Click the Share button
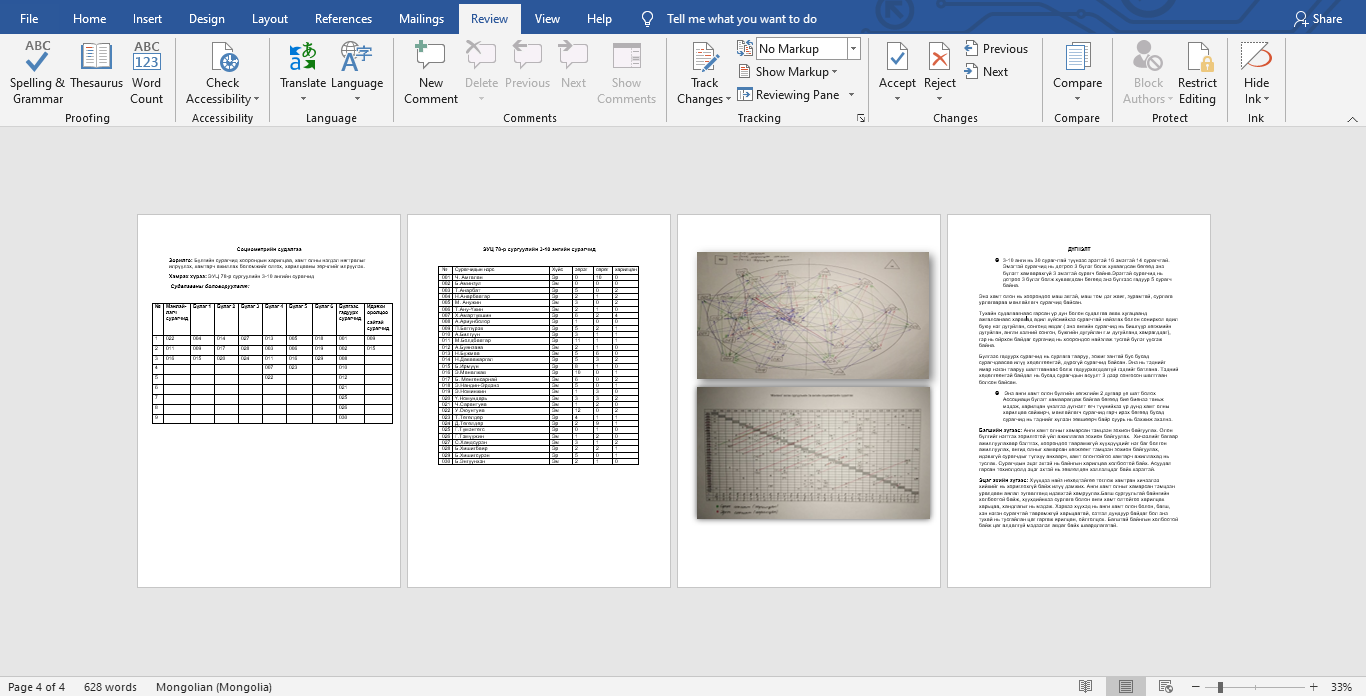The height and width of the screenshot is (696, 1366). 1317,19
